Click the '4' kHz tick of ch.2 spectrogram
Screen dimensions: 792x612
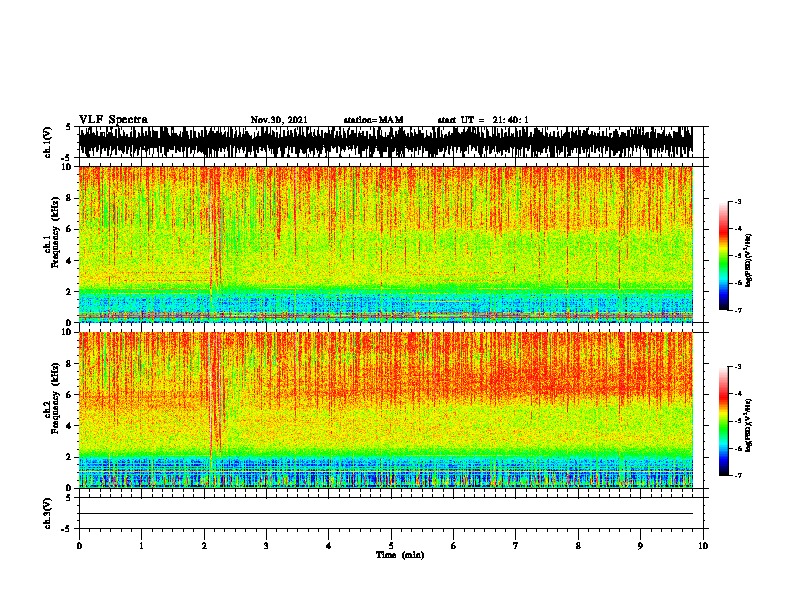click(x=70, y=426)
